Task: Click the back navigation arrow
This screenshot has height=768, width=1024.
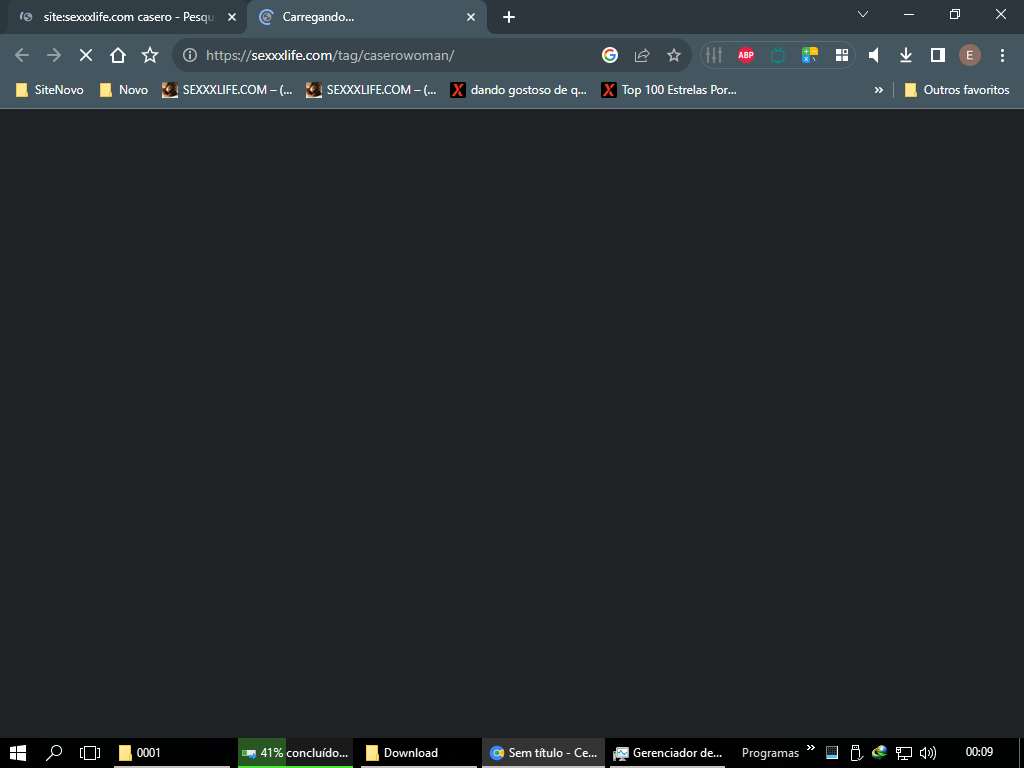Action: tap(22, 56)
